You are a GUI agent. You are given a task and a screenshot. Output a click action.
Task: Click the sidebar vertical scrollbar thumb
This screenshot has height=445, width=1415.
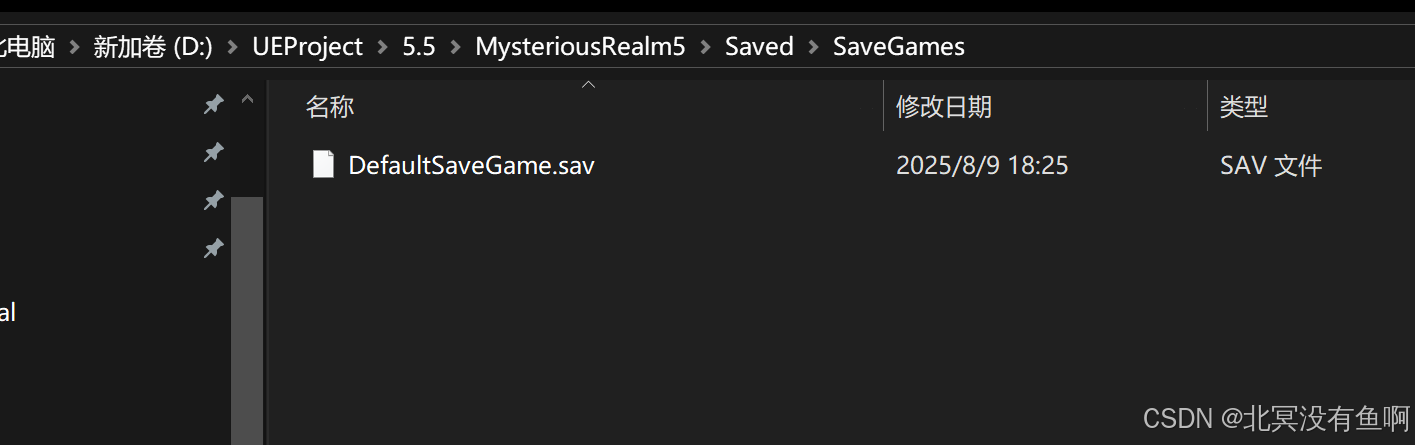pyautogui.click(x=247, y=320)
